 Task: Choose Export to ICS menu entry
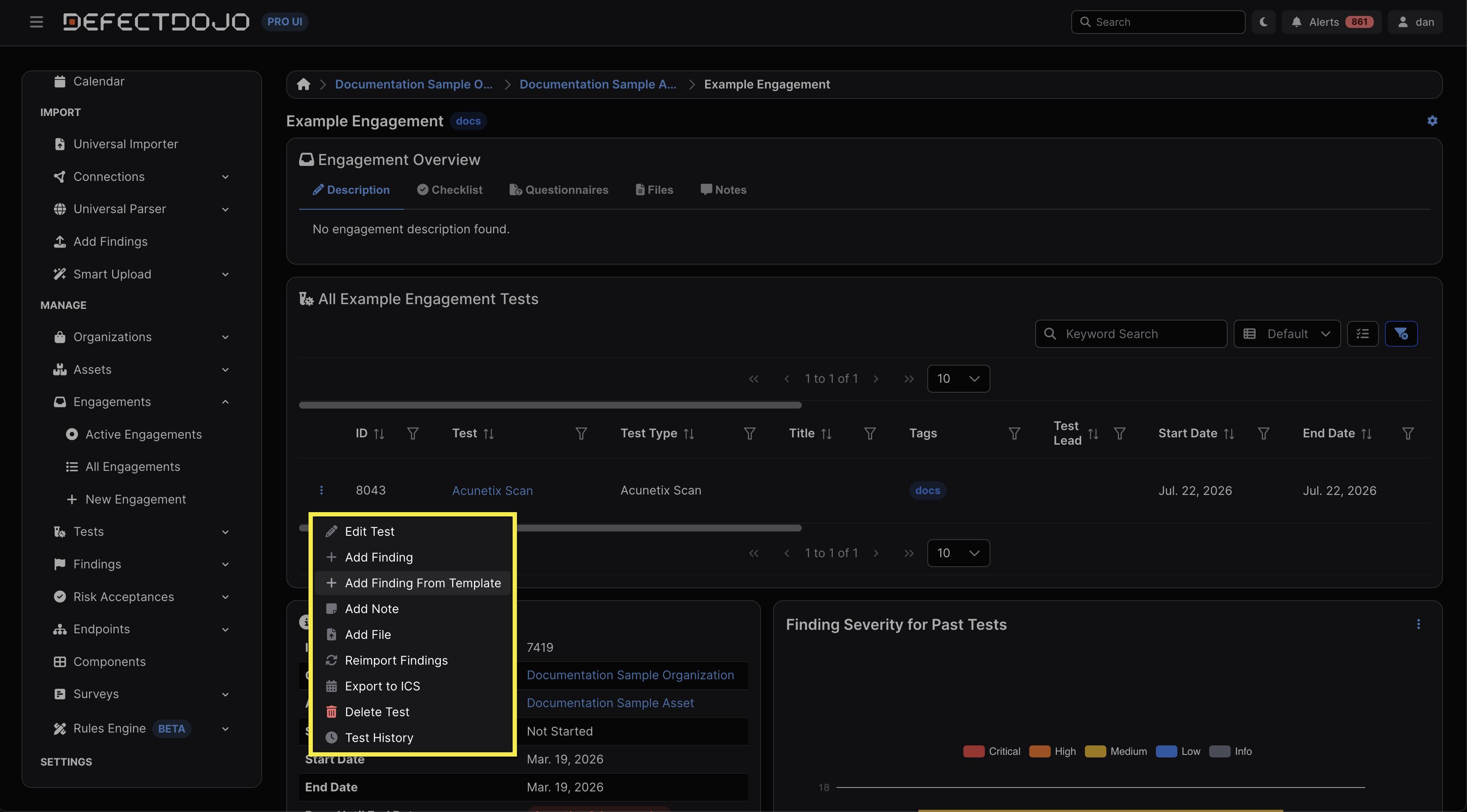click(413, 686)
